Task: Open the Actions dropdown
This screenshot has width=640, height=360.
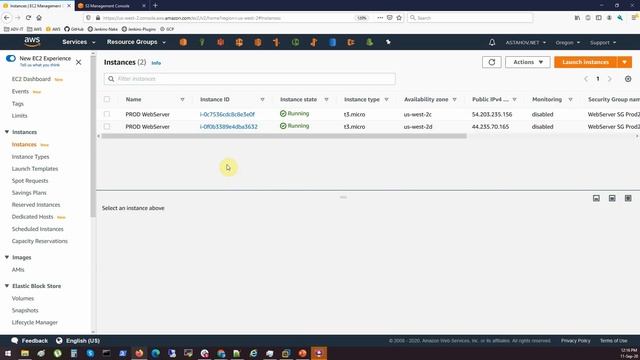Action: pyautogui.click(x=528, y=62)
